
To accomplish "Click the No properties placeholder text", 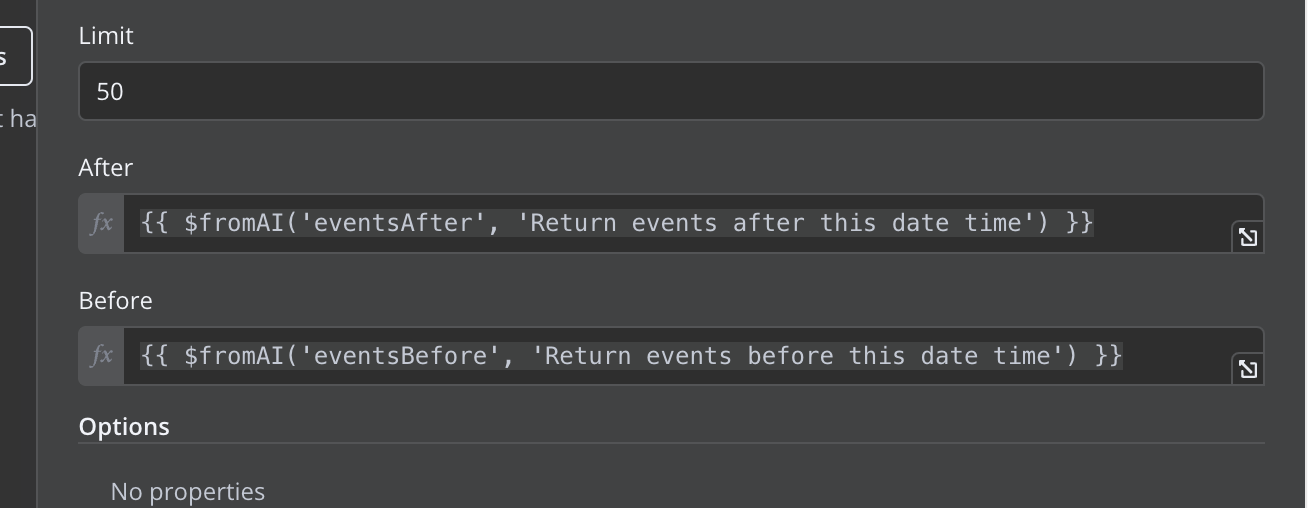I will (188, 492).
